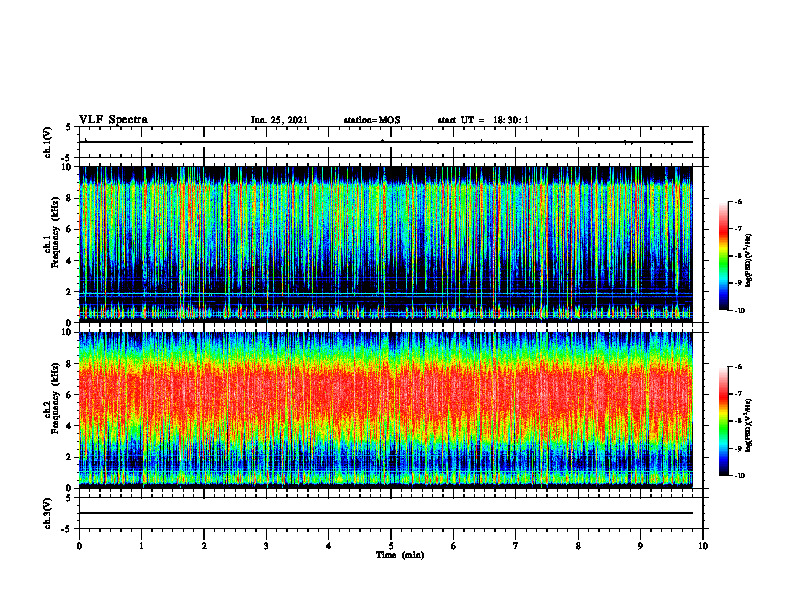Viewport: 792px width, 612px height.
Task: Click time axis tick label "5"
Action: (391, 546)
